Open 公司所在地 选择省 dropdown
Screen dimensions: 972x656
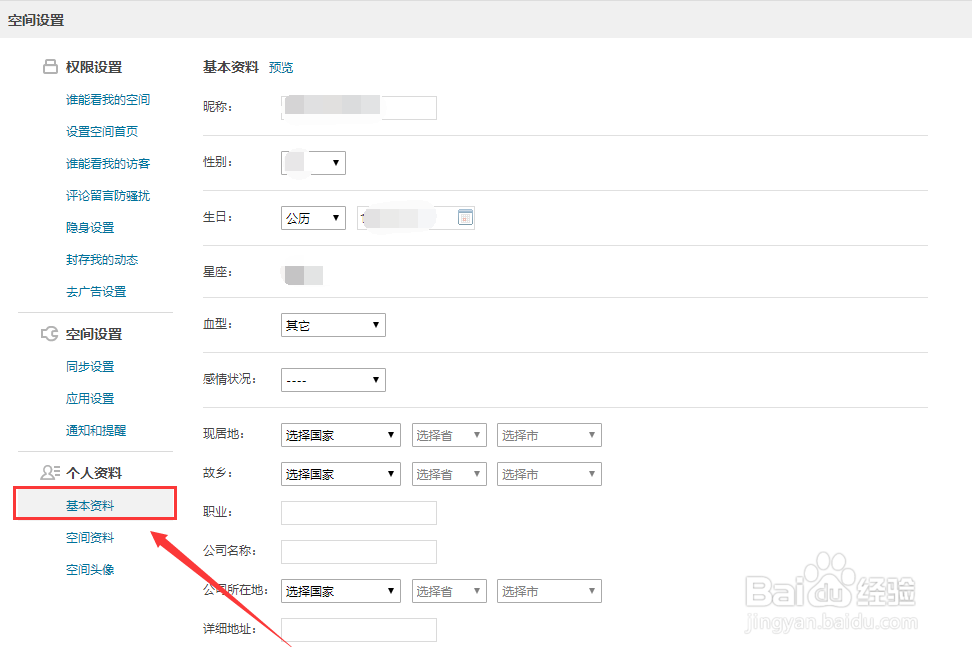coord(449,591)
